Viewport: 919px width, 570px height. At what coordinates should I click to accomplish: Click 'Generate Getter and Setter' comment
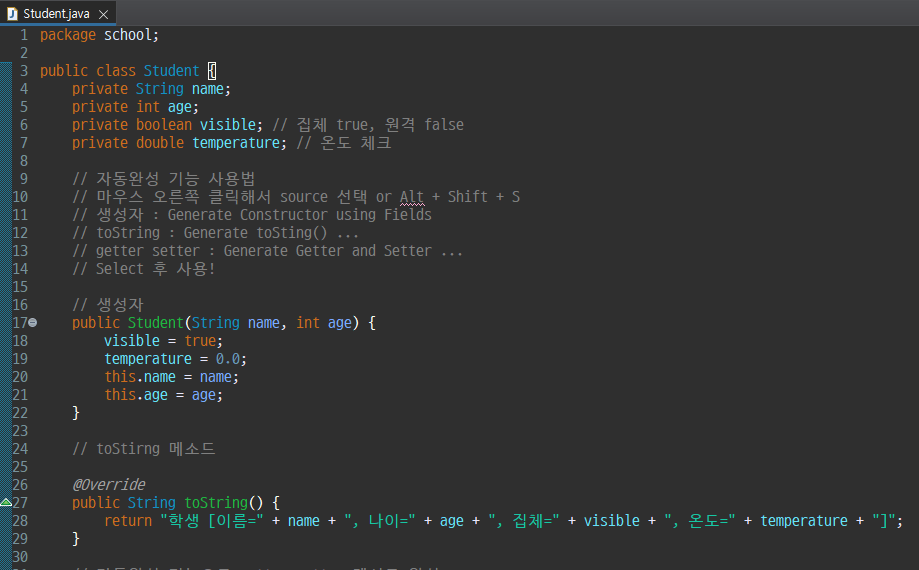coord(328,251)
